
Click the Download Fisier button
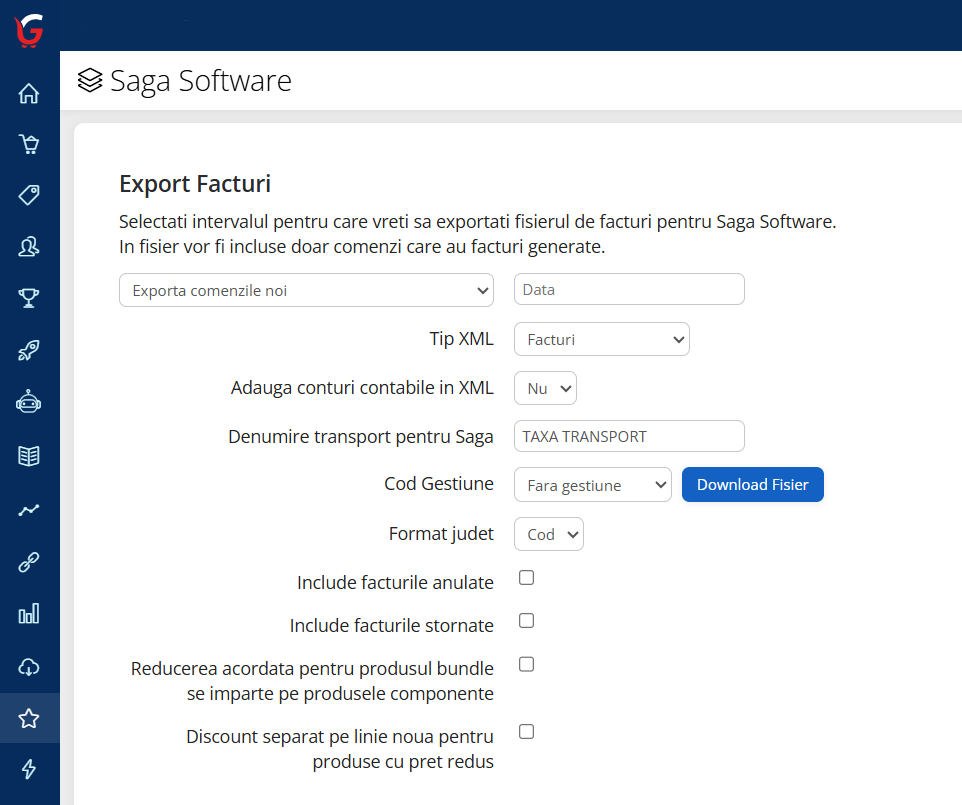(753, 485)
